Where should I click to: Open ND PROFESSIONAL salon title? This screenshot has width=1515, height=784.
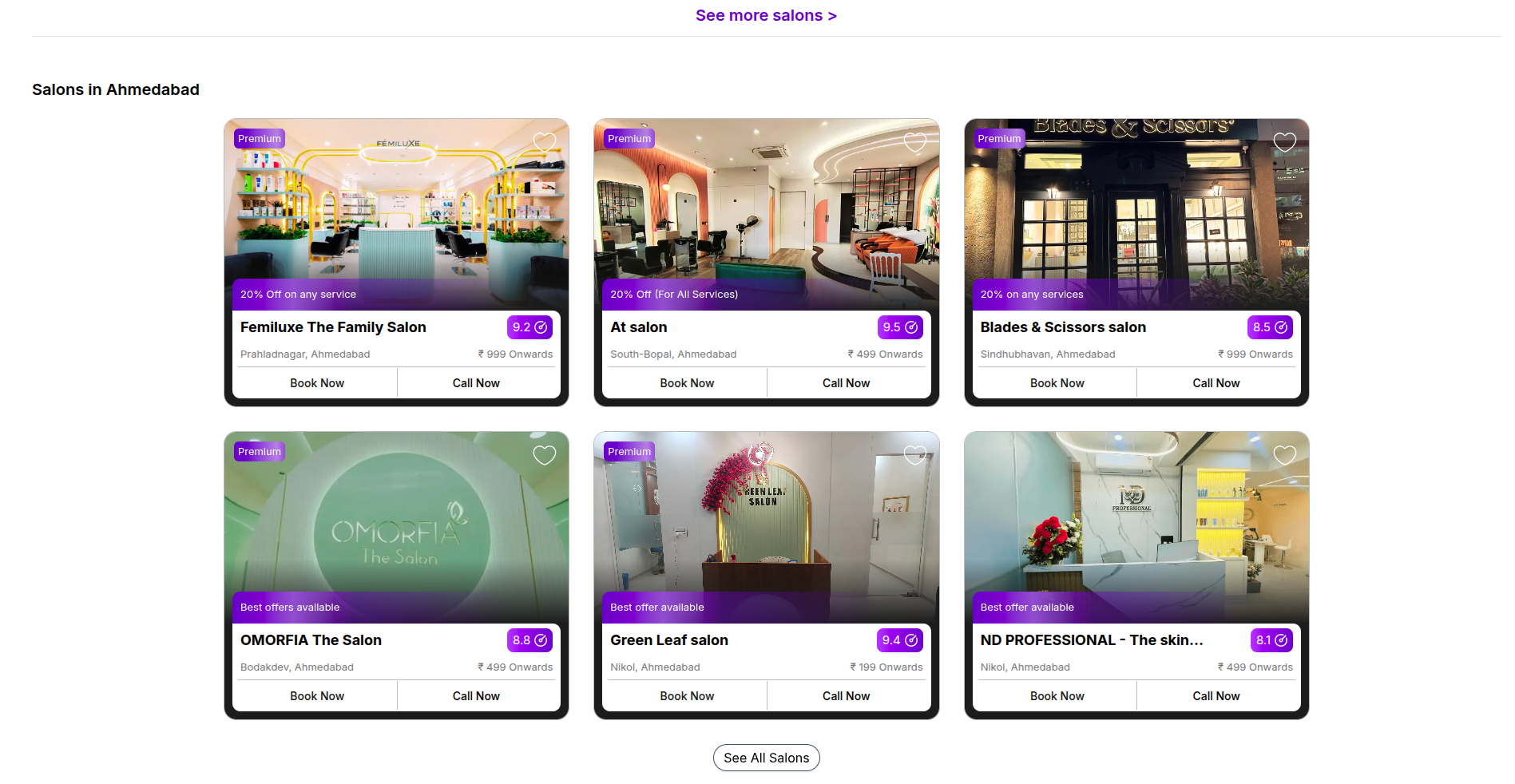[1092, 640]
